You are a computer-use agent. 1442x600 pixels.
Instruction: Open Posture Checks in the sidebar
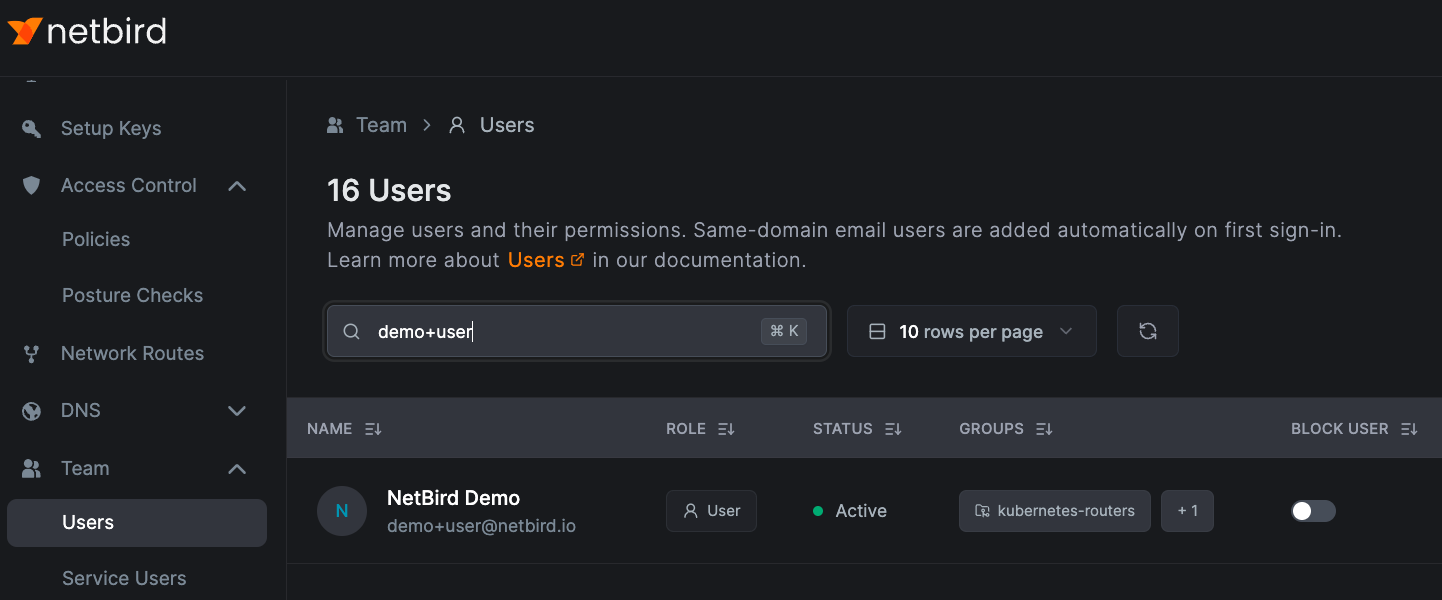(x=132, y=296)
